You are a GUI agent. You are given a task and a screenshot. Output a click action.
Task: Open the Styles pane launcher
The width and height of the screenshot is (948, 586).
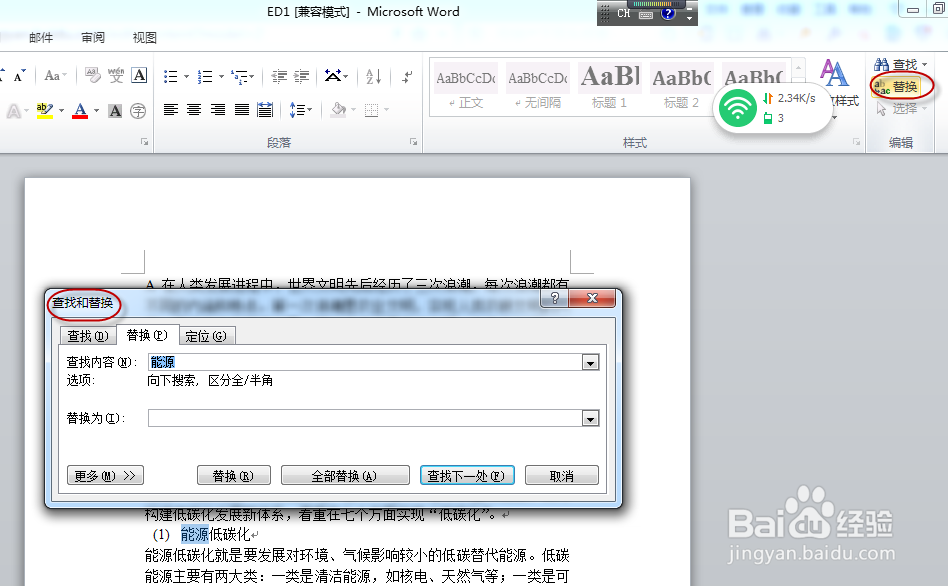(x=857, y=142)
